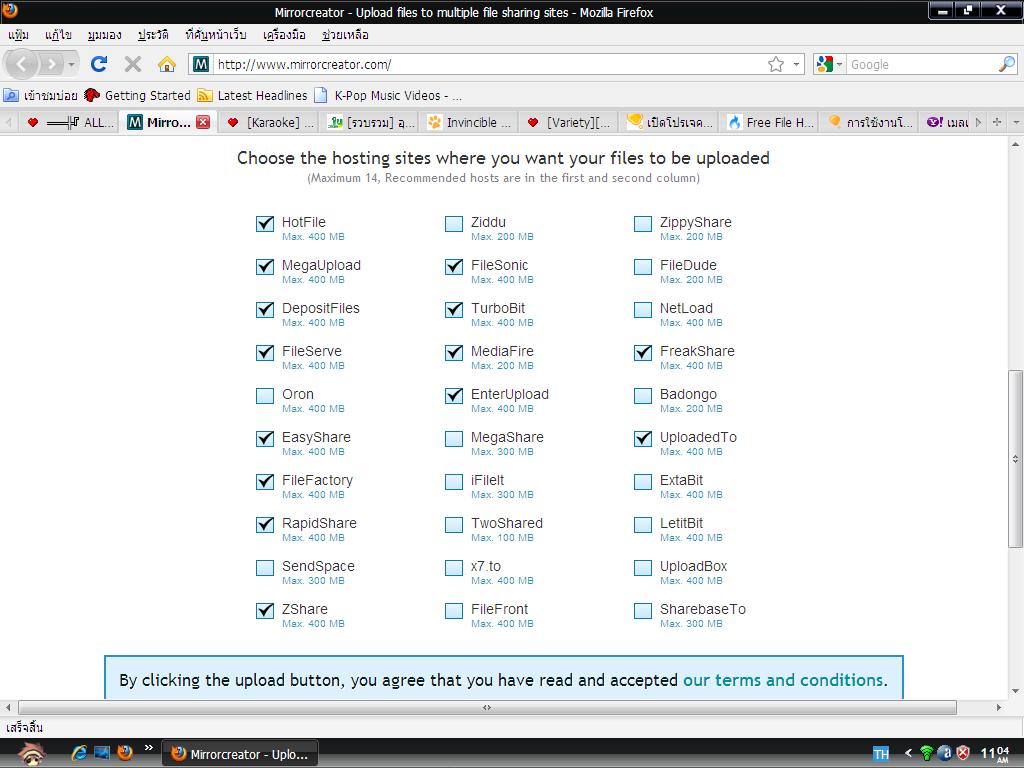Screen dimensions: 1024x768
Task: Click Latest Headlines RSS feed icon
Action: [205, 95]
